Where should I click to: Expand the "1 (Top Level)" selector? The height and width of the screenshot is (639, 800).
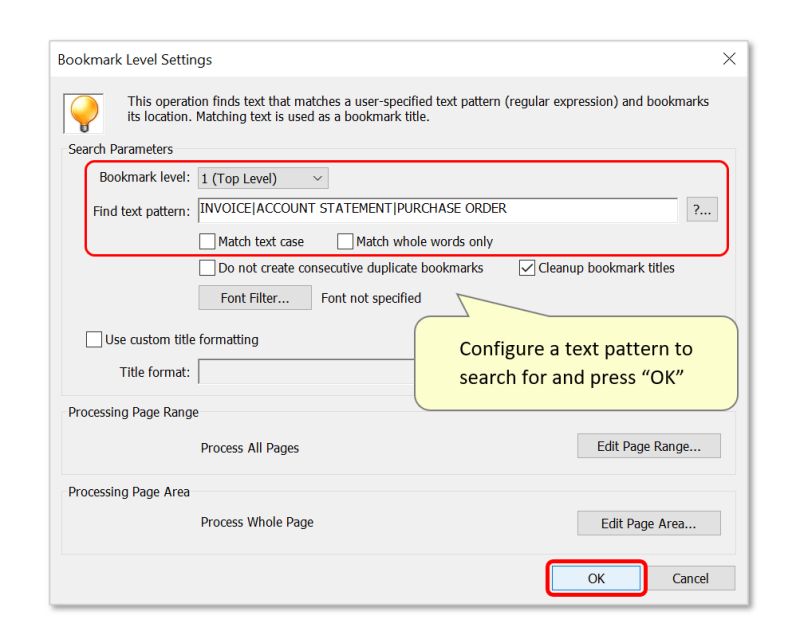317,177
